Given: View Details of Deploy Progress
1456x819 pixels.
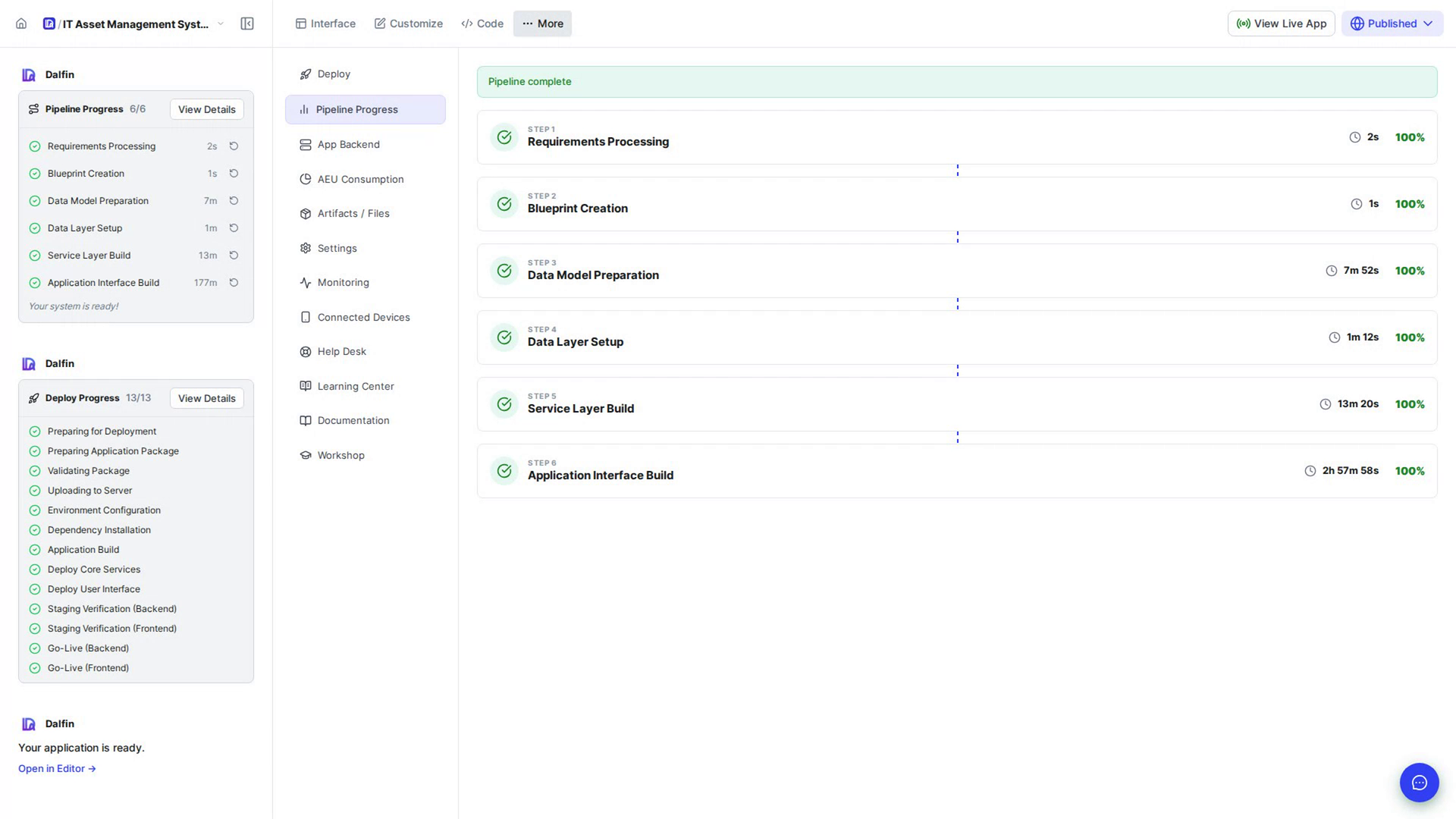Looking at the screenshot, I should coord(206,398).
